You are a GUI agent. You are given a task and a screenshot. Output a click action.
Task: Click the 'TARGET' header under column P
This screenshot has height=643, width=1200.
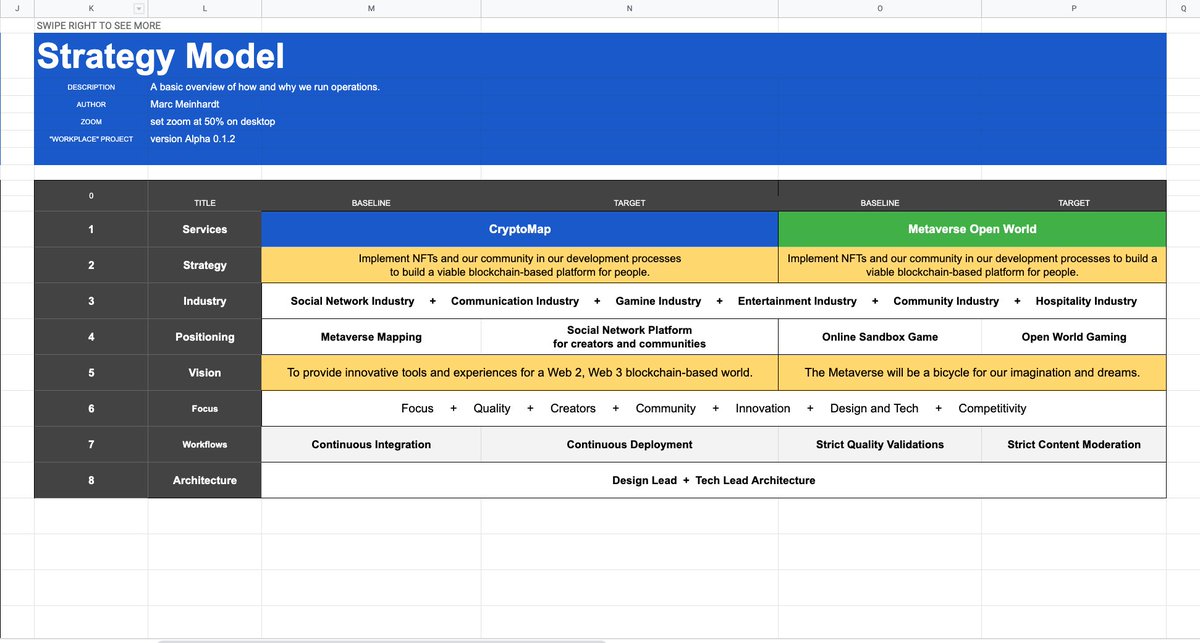tap(1074, 203)
